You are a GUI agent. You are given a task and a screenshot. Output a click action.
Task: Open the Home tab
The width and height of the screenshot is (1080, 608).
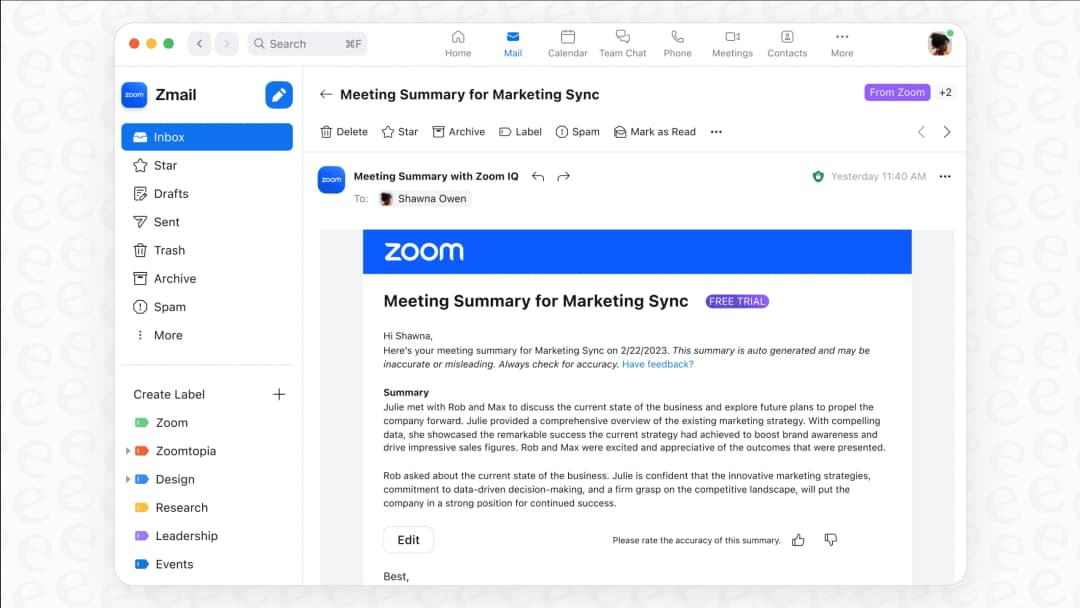click(x=458, y=43)
